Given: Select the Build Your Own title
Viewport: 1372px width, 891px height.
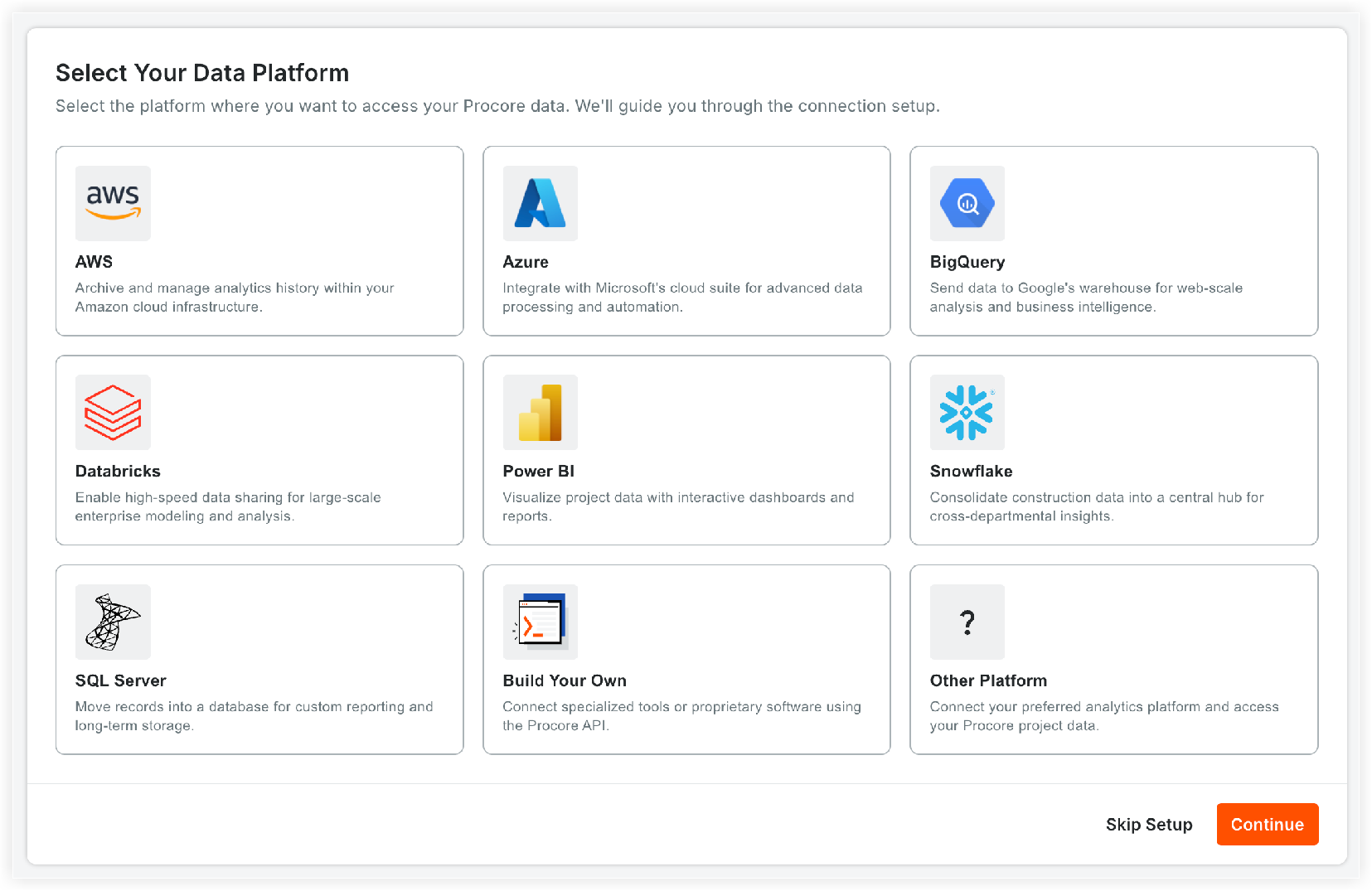Looking at the screenshot, I should point(565,680).
